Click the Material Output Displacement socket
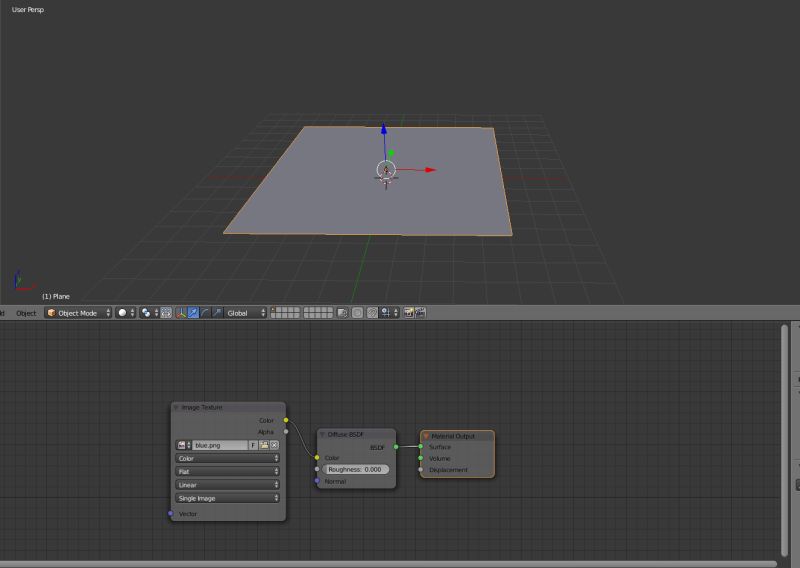The height and width of the screenshot is (568, 800). [x=420, y=470]
